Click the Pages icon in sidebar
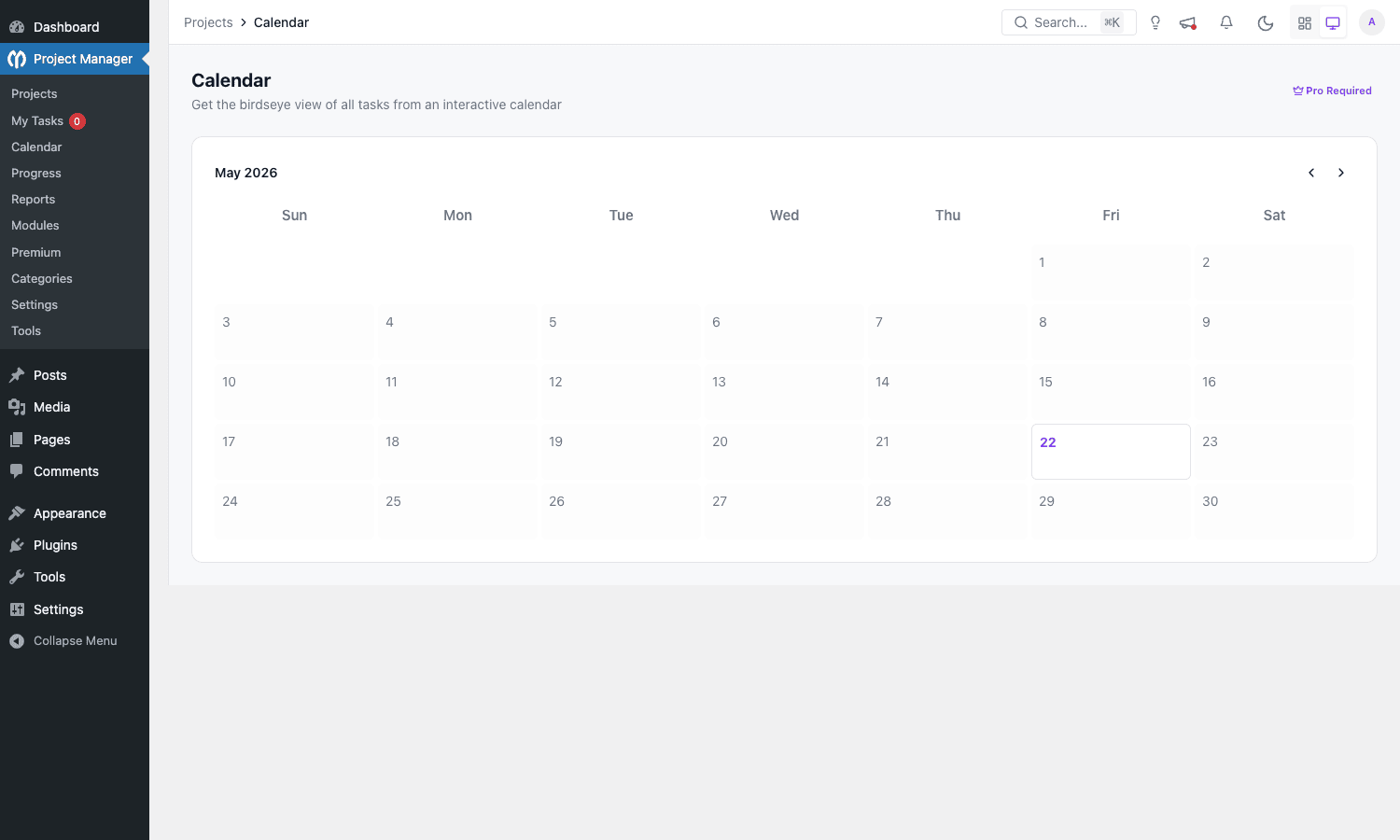This screenshot has width=1400, height=840. [x=17, y=440]
